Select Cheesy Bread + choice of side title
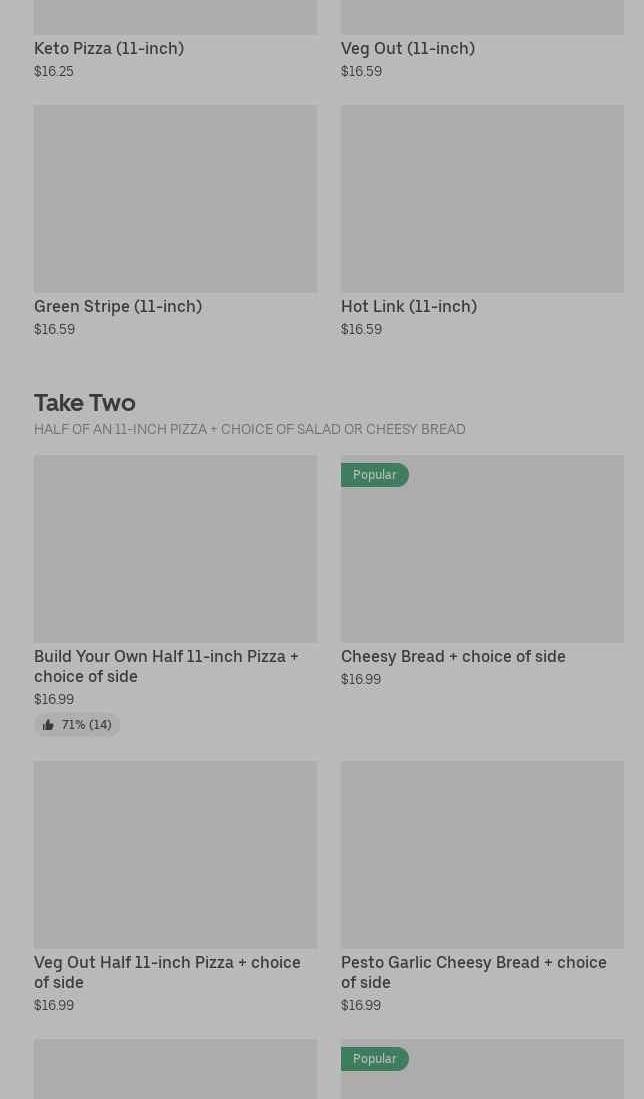Screen dimensions: 644x1099 [453, 656]
